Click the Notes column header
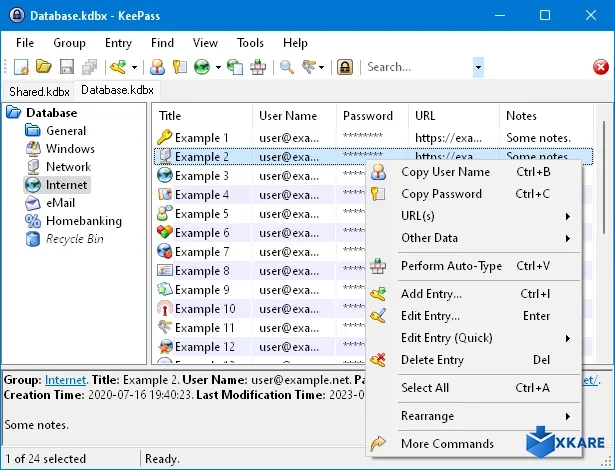The width and height of the screenshot is (615, 470). pos(547,116)
